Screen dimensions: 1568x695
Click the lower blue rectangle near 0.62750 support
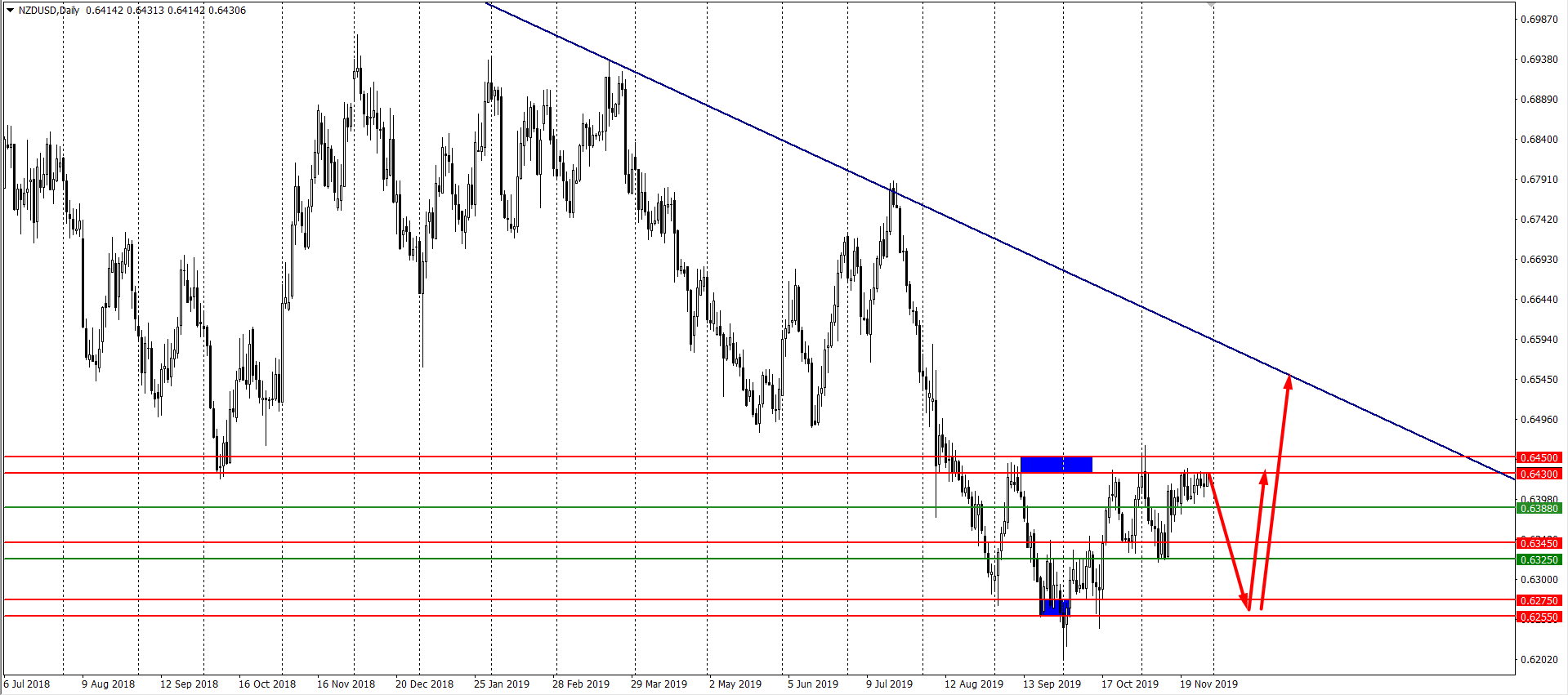[1055, 608]
